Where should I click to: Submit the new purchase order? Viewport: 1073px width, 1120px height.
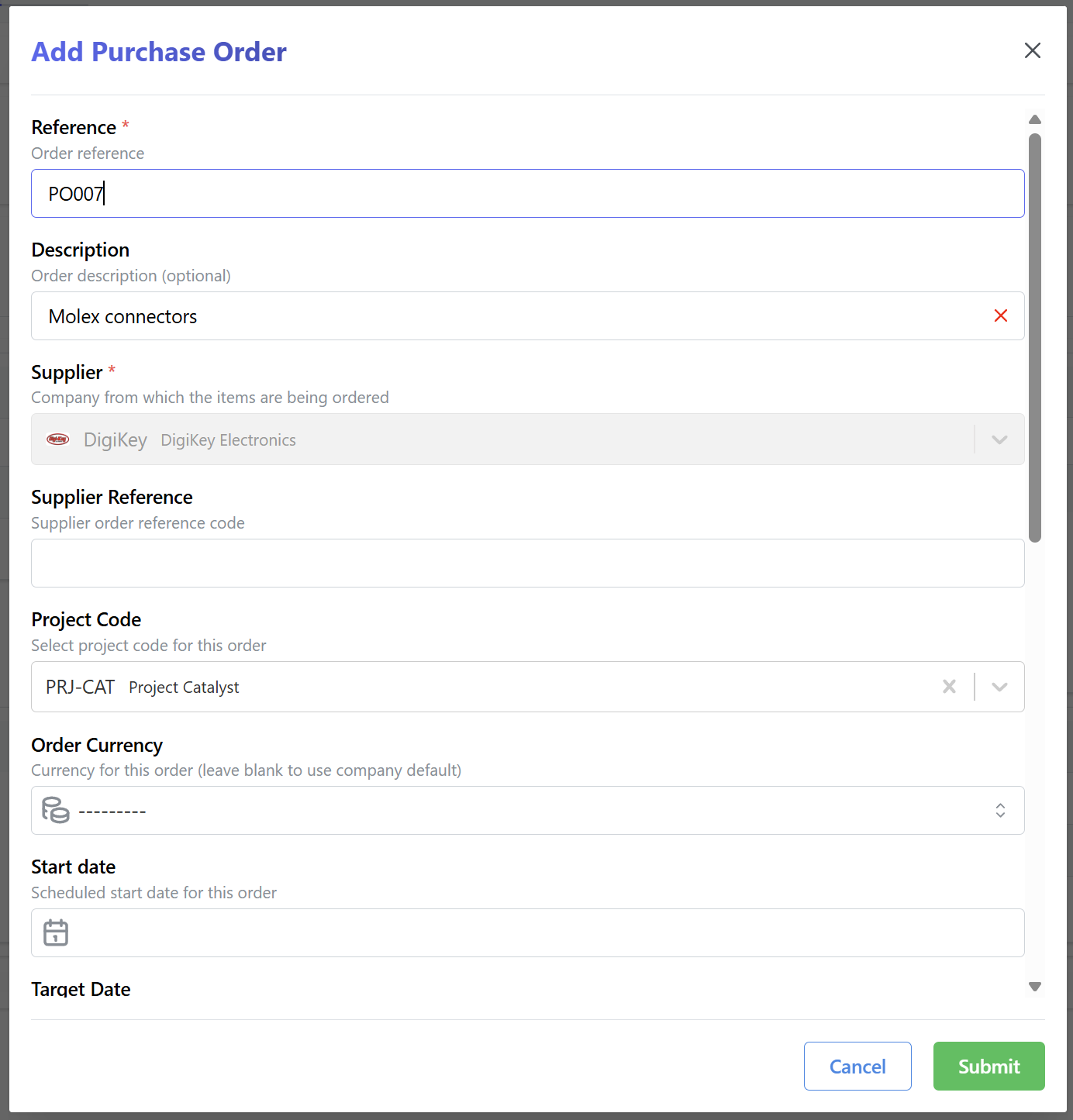[x=988, y=1067]
